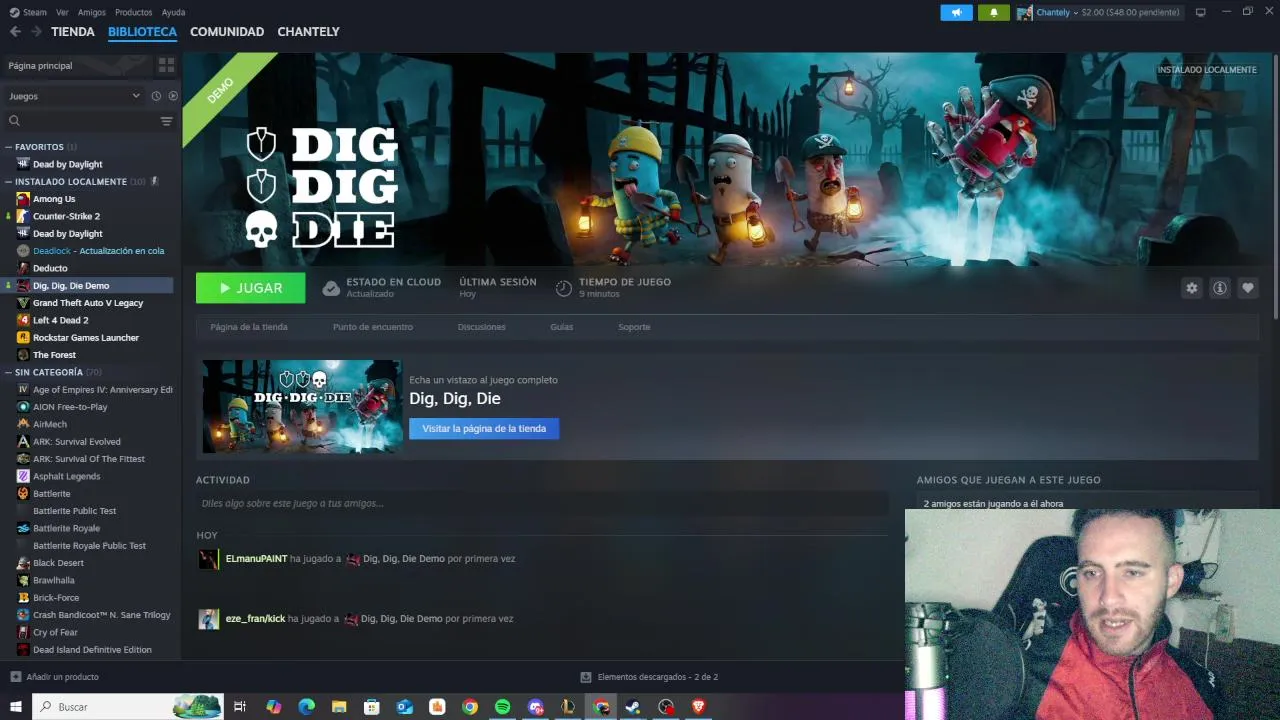
Task: Open game settings gear icon
Action: tap(1191, 288)
